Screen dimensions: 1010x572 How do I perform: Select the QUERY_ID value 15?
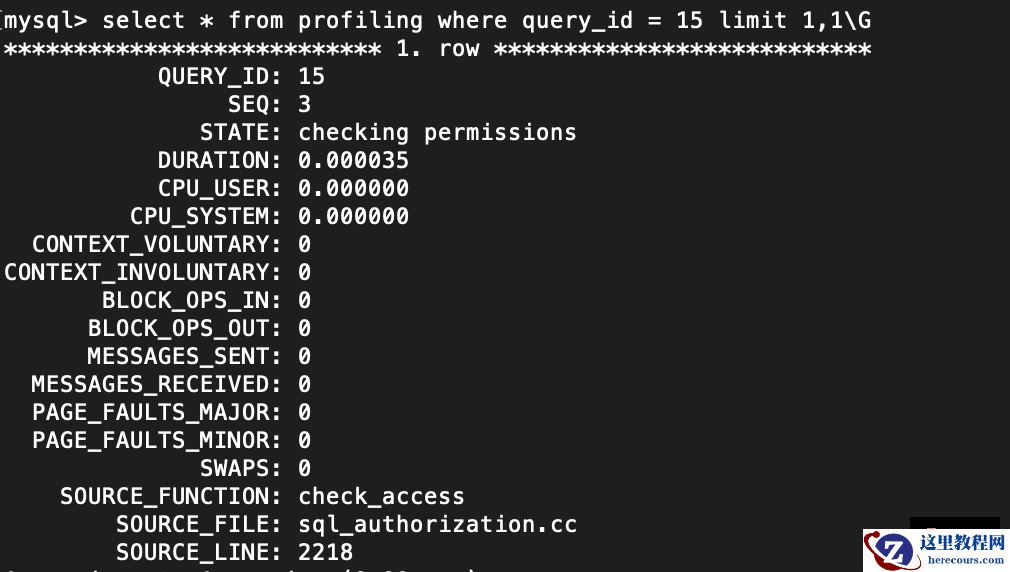coord(311,76)
